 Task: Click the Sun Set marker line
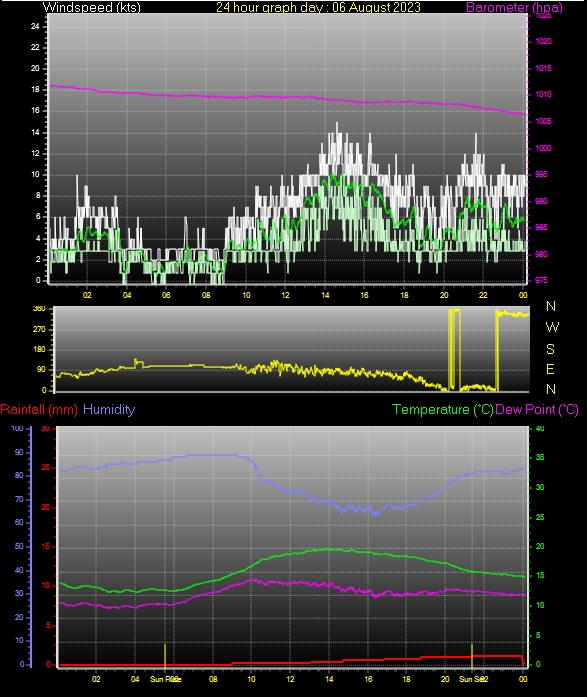472,656
